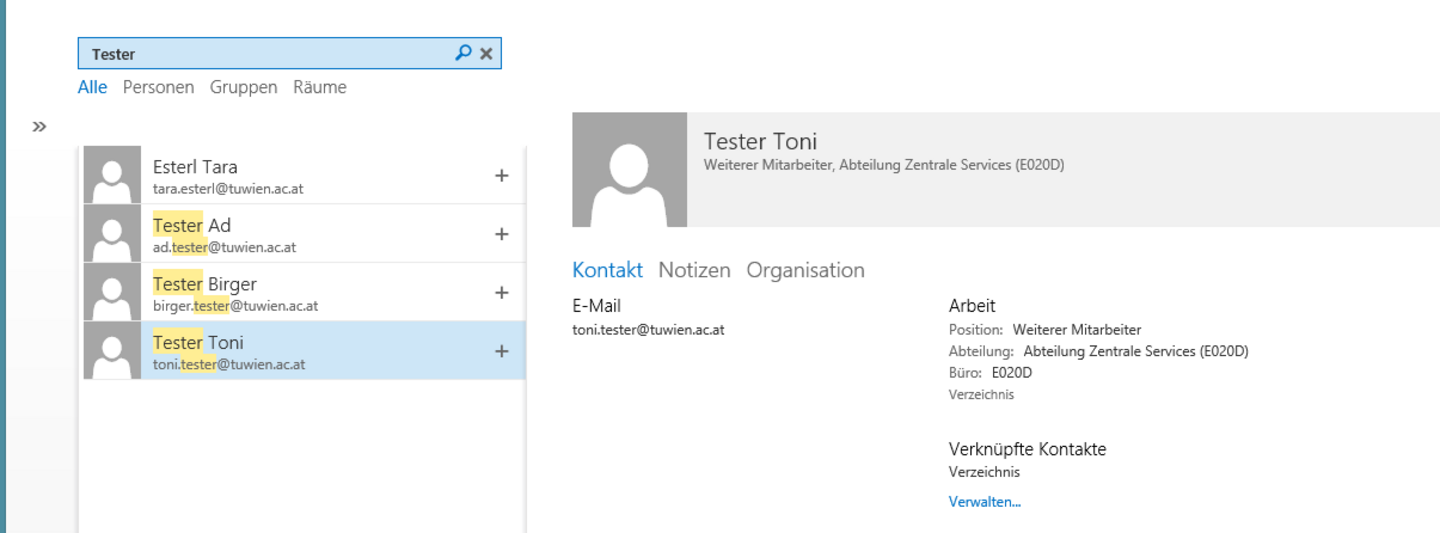Screen dimensions: 1440x533
Task: Filter results by Gruppen
Action: 244,87
